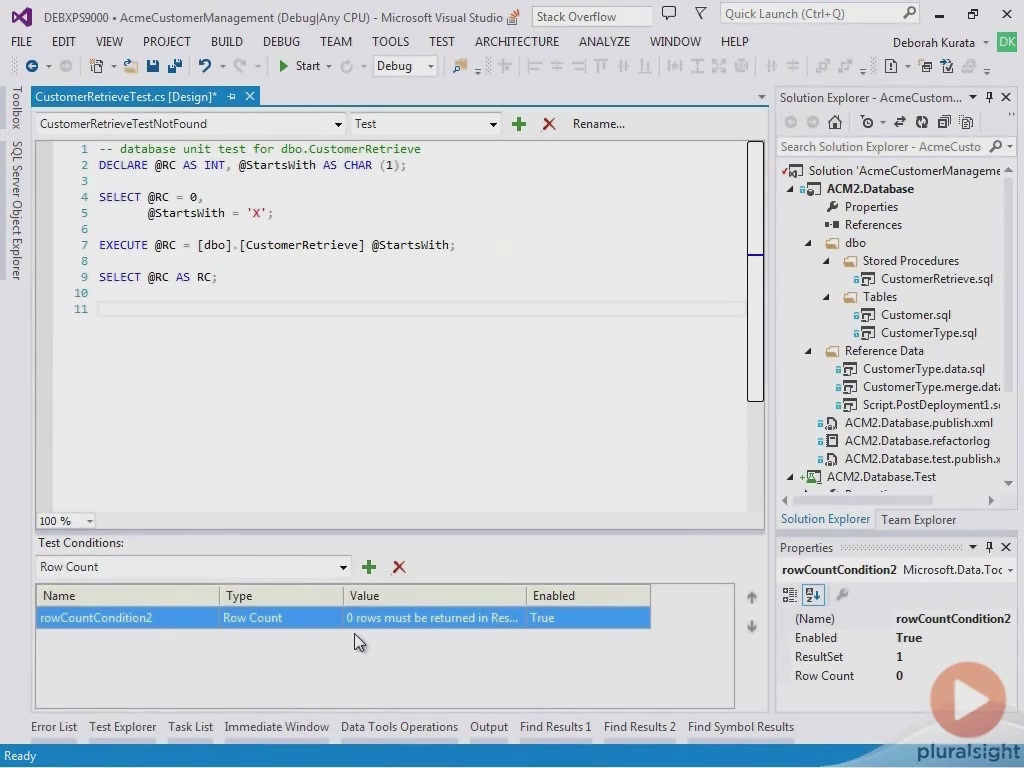1024x768 pixels.
Task: Click the feedback speech bubble icon
Action: [x=669, y=13]
